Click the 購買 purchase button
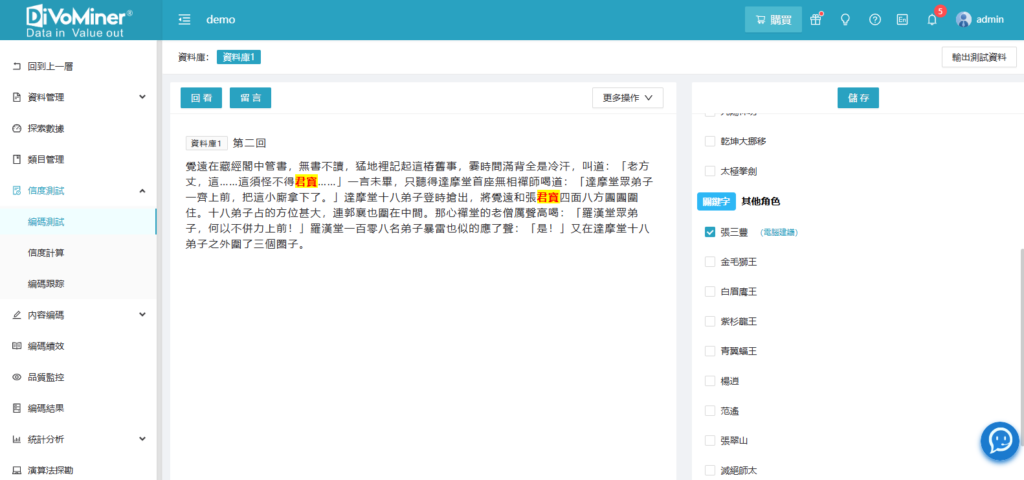This screenshot has width=1024, height=480. (773, 20)
